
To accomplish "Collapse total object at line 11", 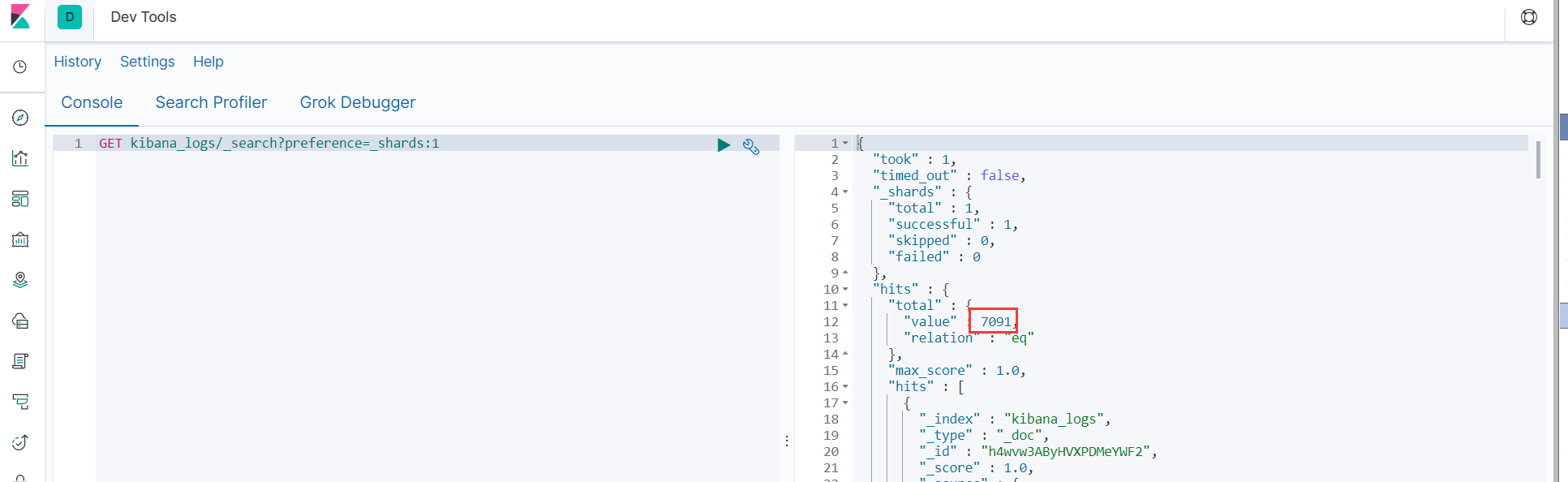I will 845,305.
